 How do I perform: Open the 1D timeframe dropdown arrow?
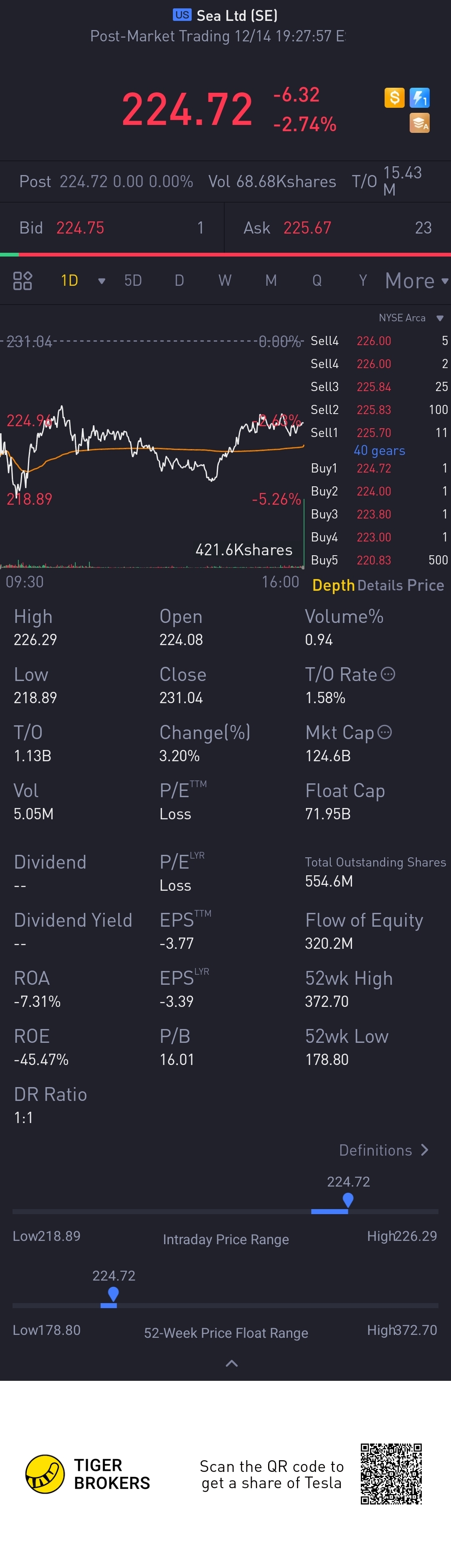click(x=101, y=281)
